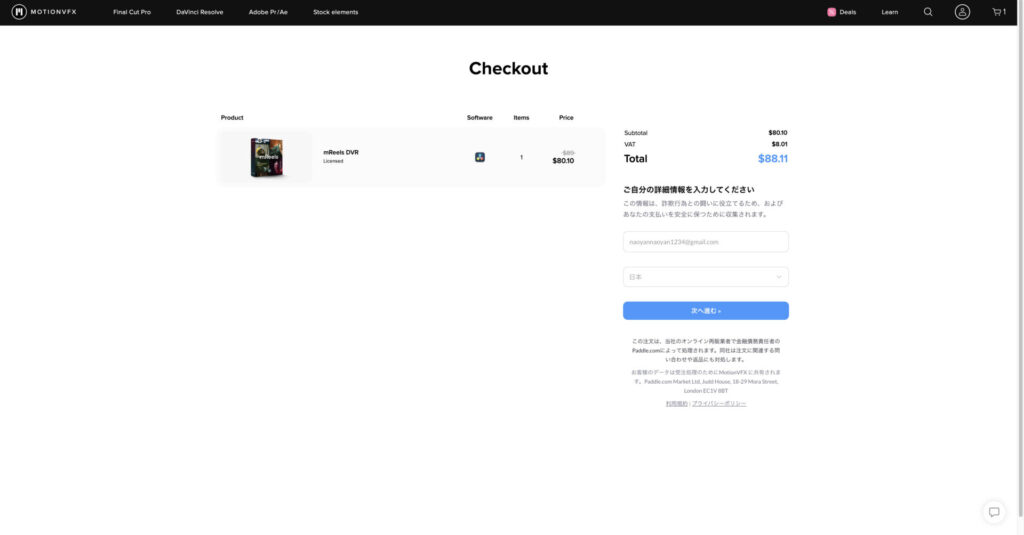Open Stock elements menu
Viewport: 1024px width, 535px height.
pos(336,12)
